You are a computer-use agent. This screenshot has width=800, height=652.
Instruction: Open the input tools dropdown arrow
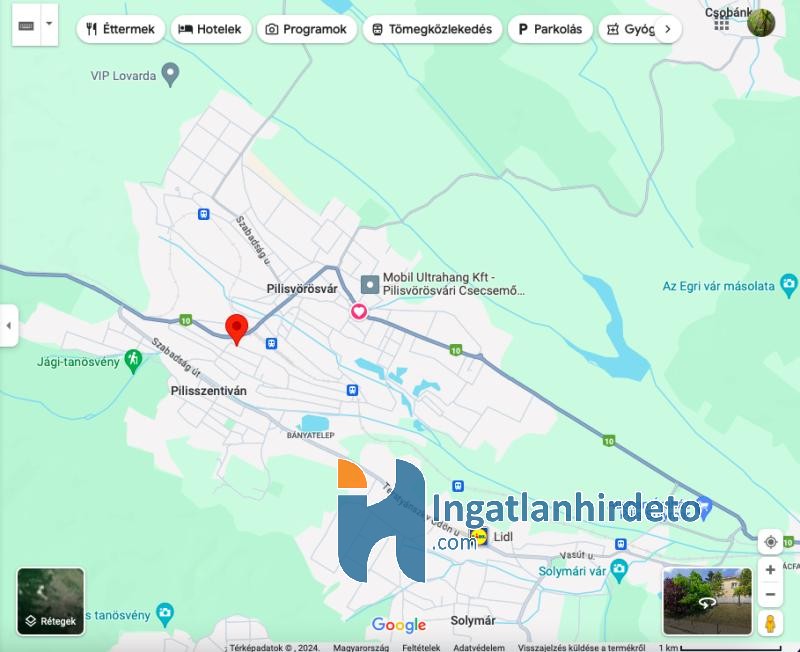[x=49, y=24]
